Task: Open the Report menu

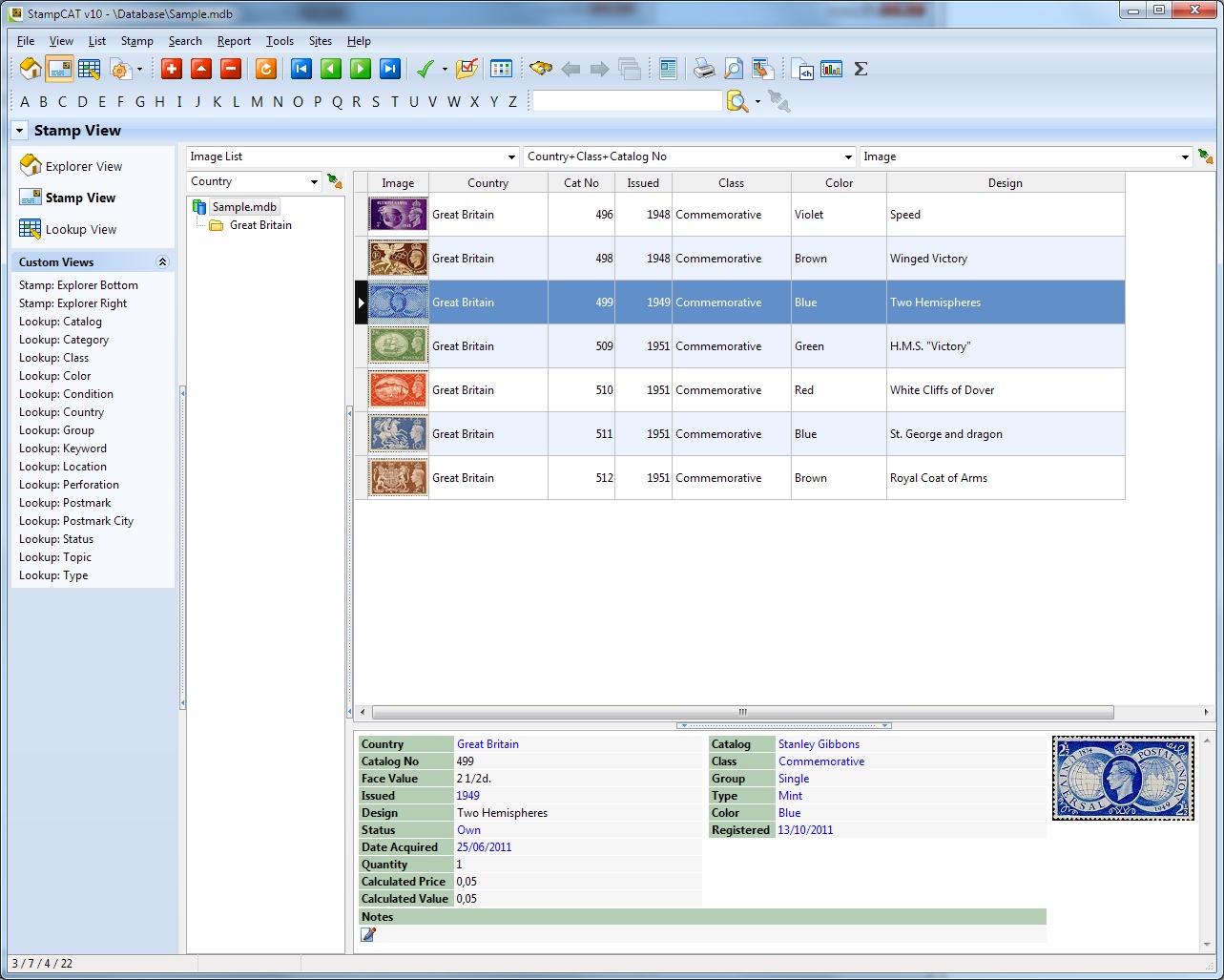Action: click(234, 41)
